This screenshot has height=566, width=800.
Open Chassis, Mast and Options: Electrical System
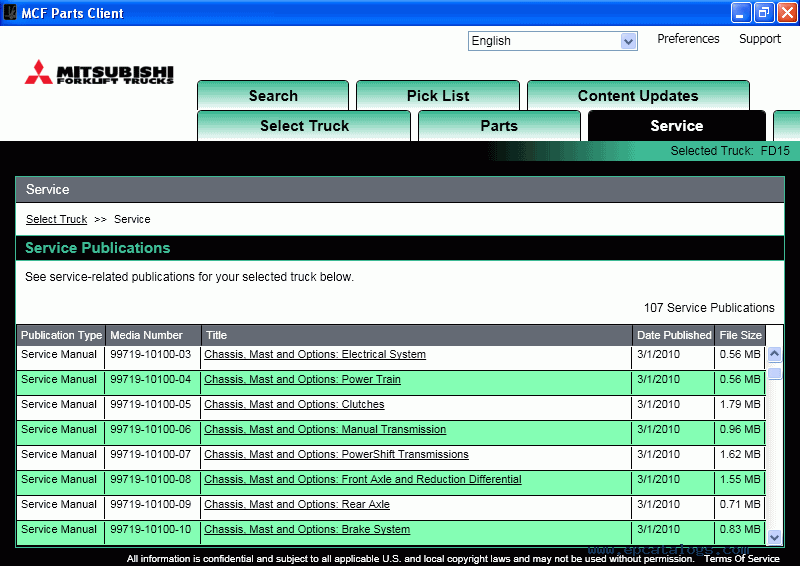point(315,354)
